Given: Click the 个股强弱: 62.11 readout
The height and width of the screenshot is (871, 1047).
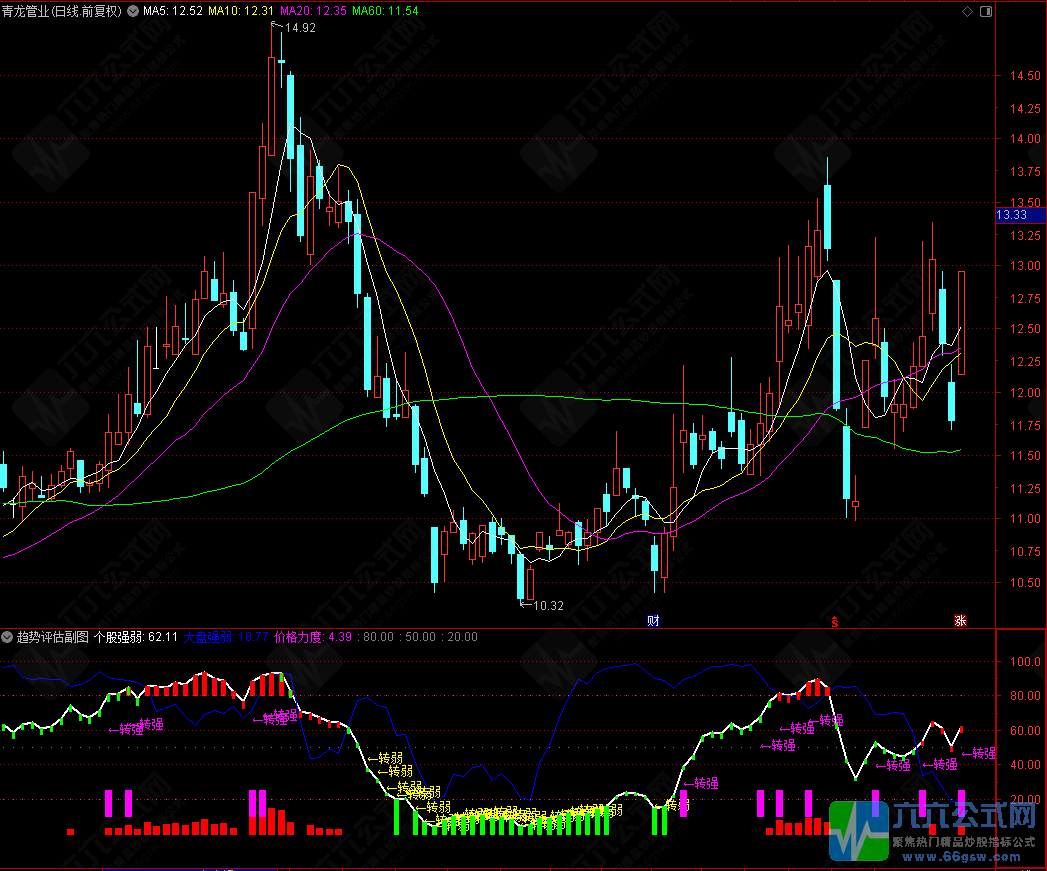Looking at the screenshot, I should (136, 637).
